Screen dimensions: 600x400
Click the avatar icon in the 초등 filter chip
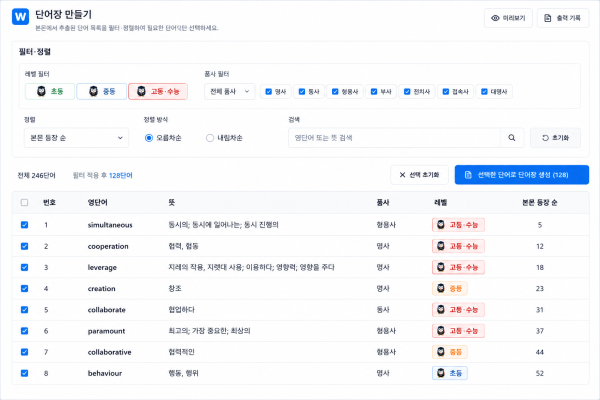click(41, 91)
